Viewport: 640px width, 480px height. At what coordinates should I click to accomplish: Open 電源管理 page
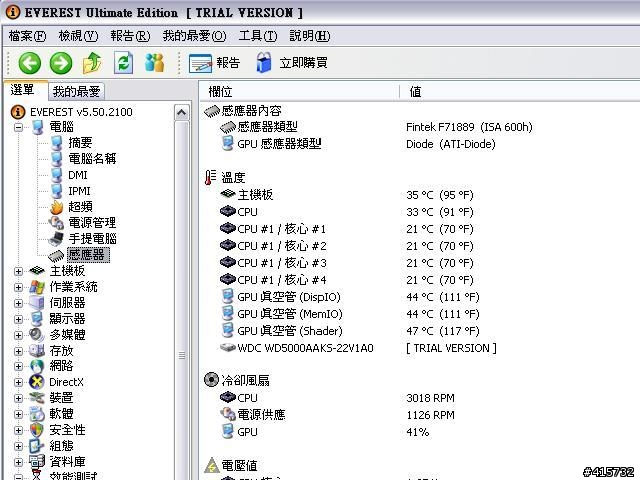tap(92, 222)
